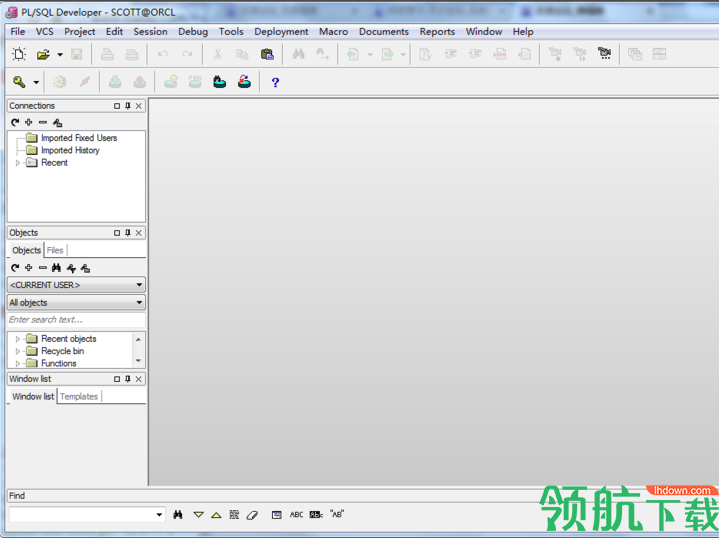Click the Paste clipboard toolbar icon

click(267, 54)
